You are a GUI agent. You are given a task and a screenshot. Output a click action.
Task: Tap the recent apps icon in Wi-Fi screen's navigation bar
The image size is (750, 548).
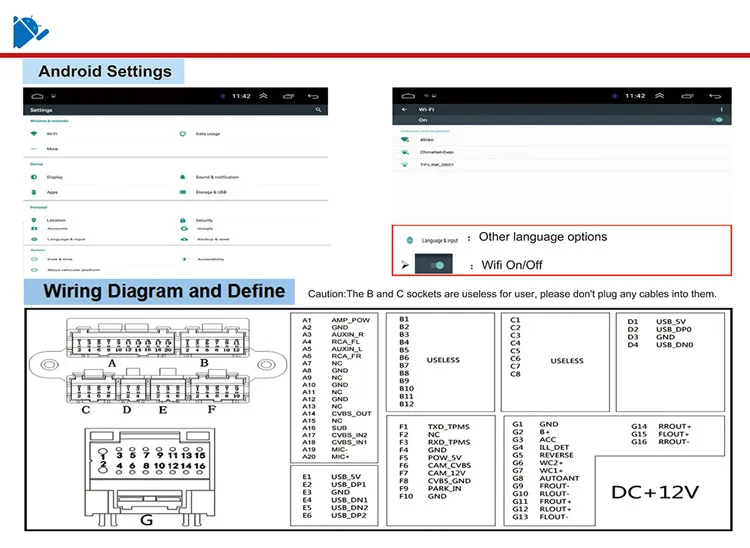[687, 96]
